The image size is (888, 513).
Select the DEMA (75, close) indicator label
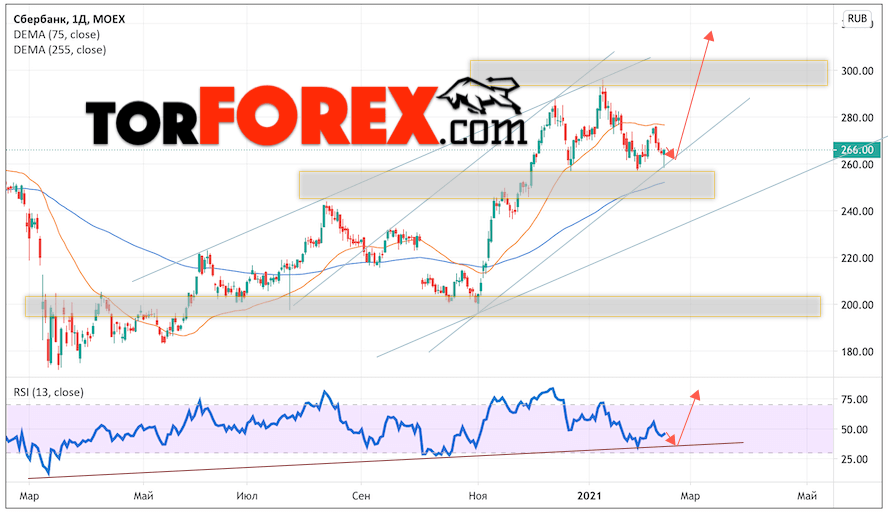[57, 35]
